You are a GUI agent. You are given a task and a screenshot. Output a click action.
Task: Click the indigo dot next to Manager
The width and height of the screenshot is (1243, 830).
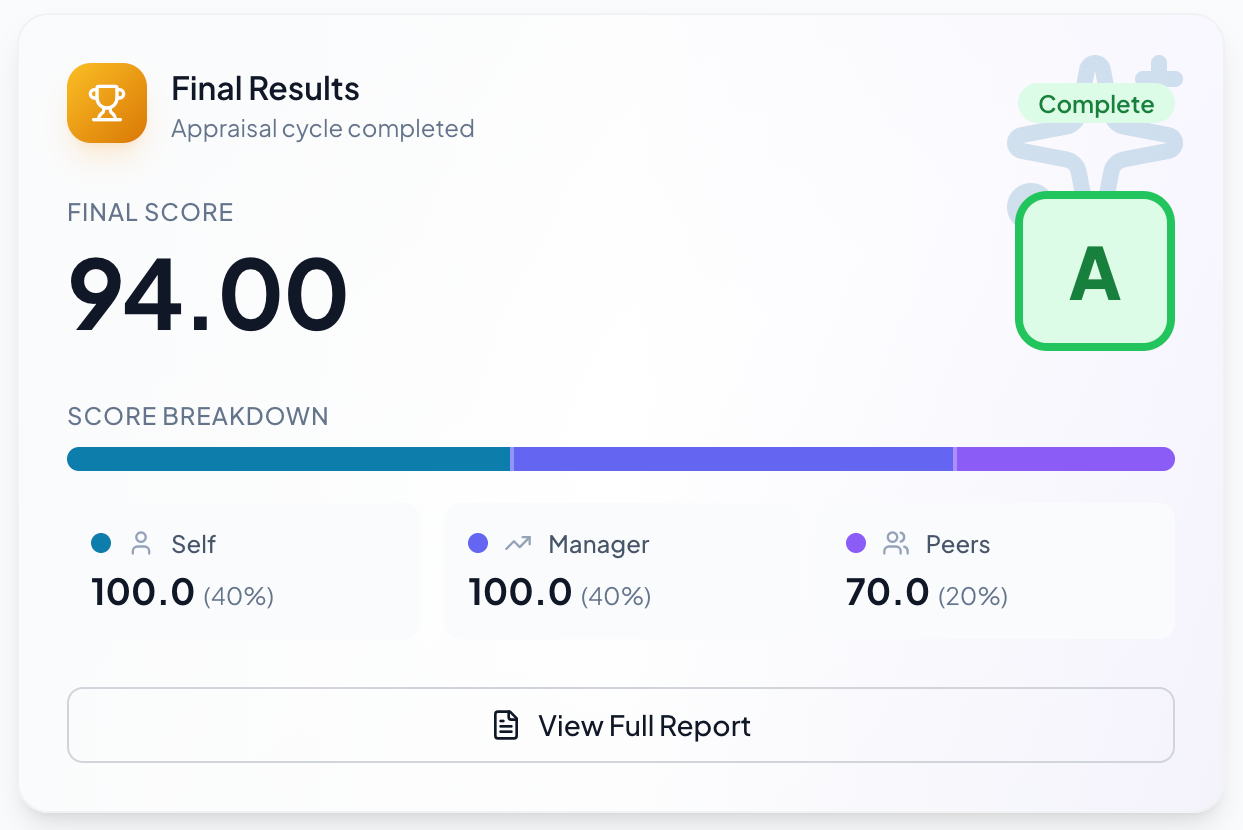coord(478,543)
